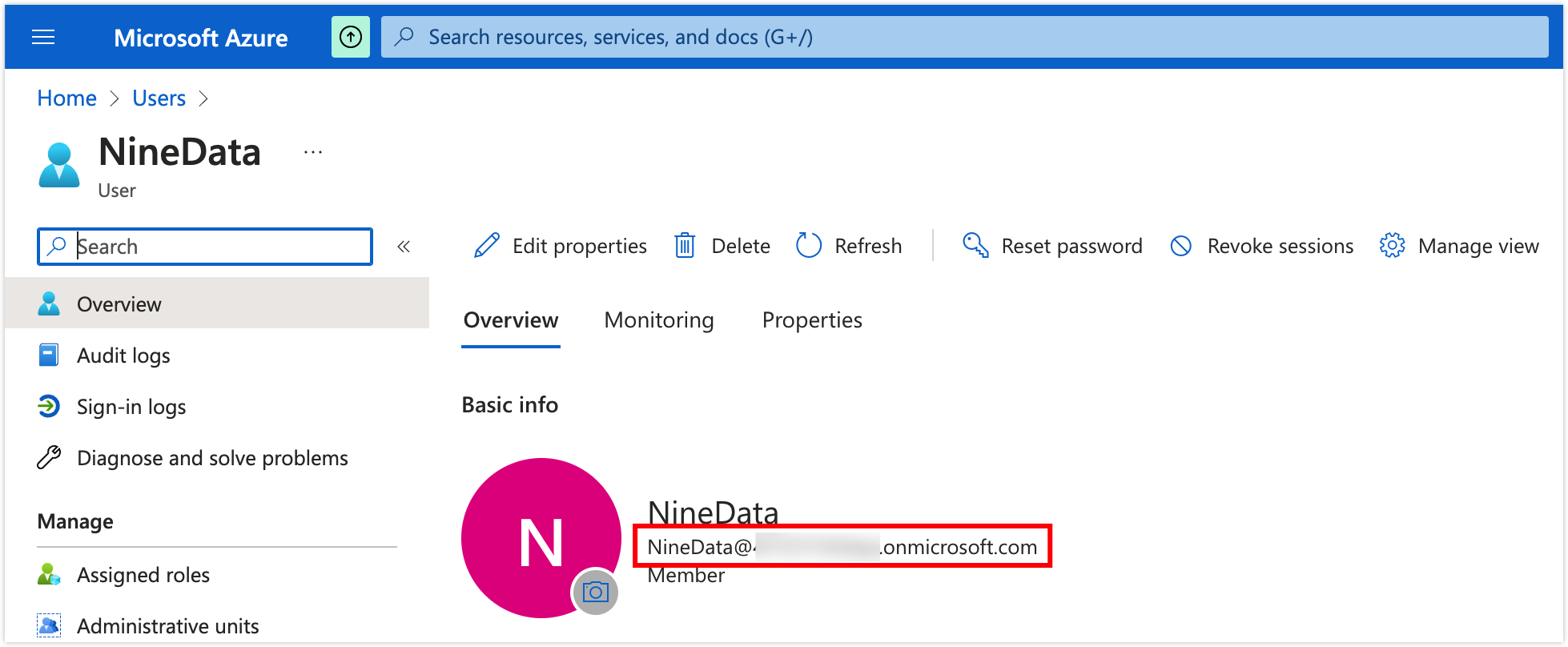The width and height of the screenshot is (1568, 647).
Task: Click the Overview person icon in sidebar
Action: [49, 303]
